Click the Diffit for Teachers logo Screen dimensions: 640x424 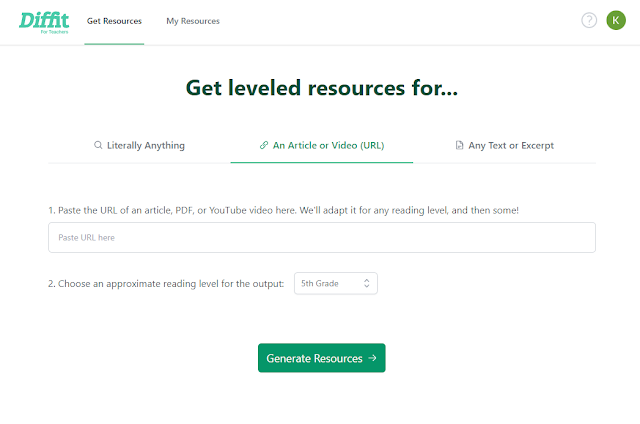pos(44,23)
